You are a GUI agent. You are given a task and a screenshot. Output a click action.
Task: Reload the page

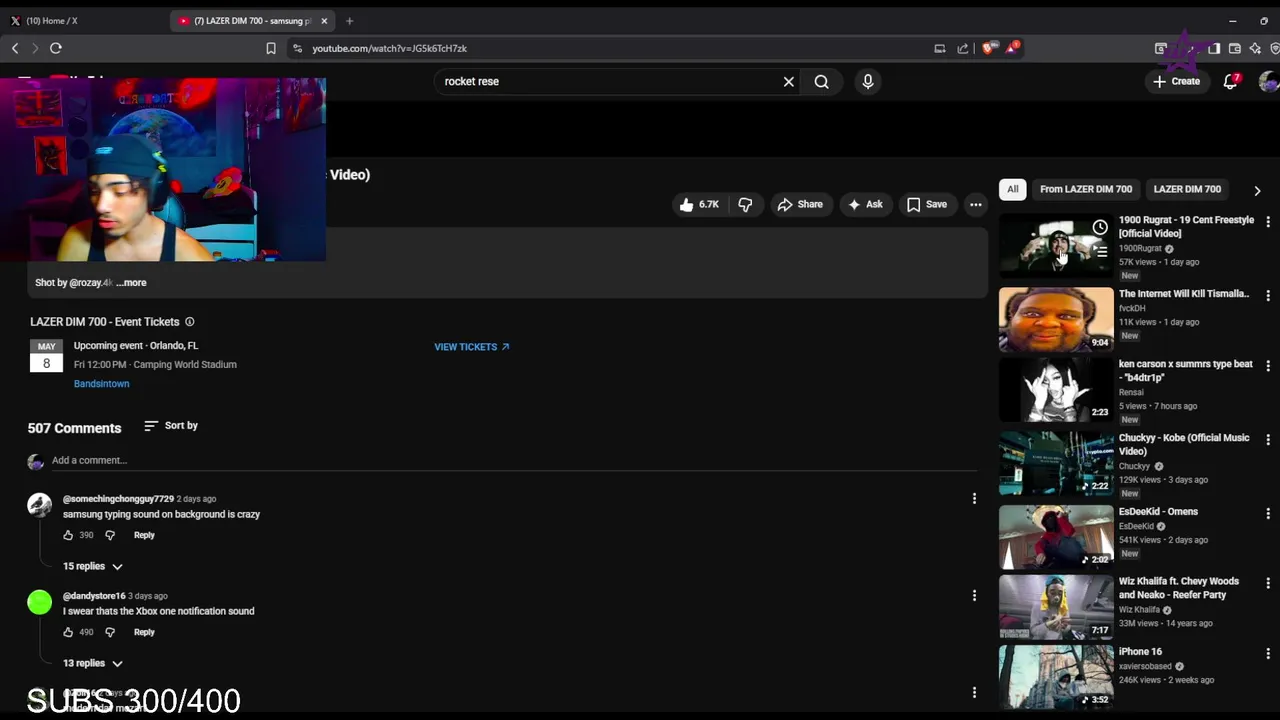[56, 48]
